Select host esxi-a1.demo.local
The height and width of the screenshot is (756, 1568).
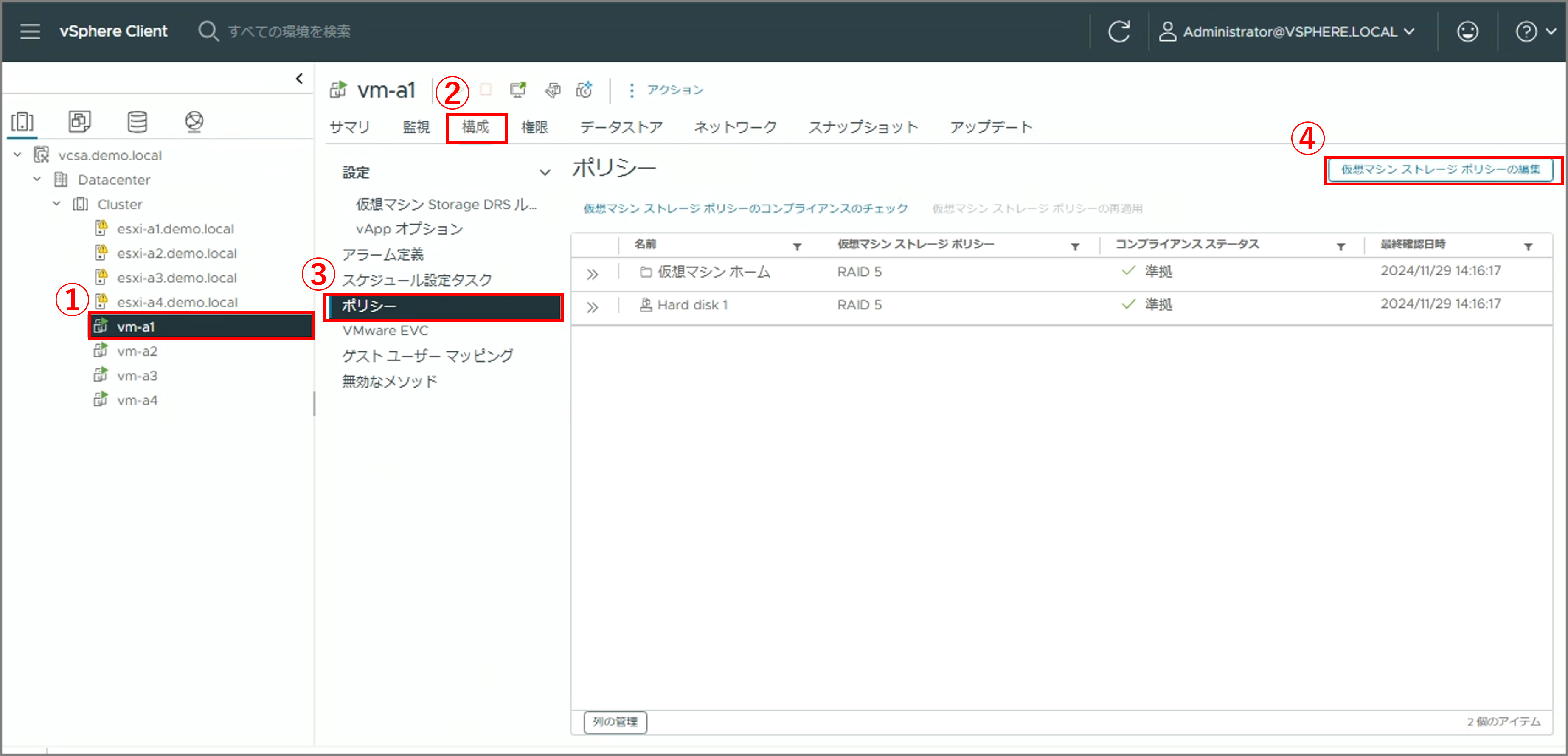click(x=175, y=229)
